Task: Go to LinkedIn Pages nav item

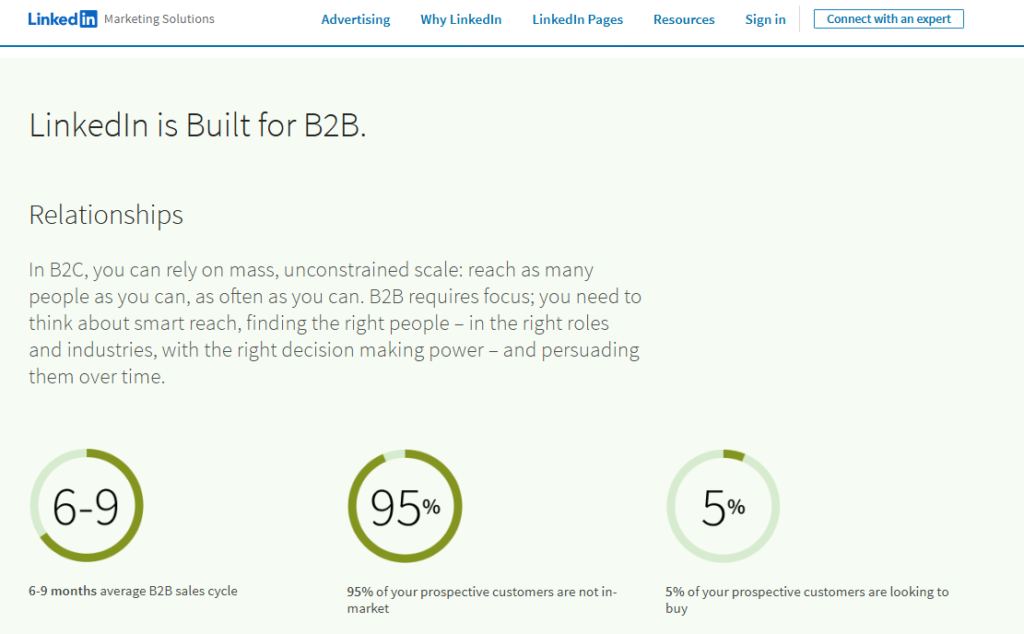Action: coord(577,19)
